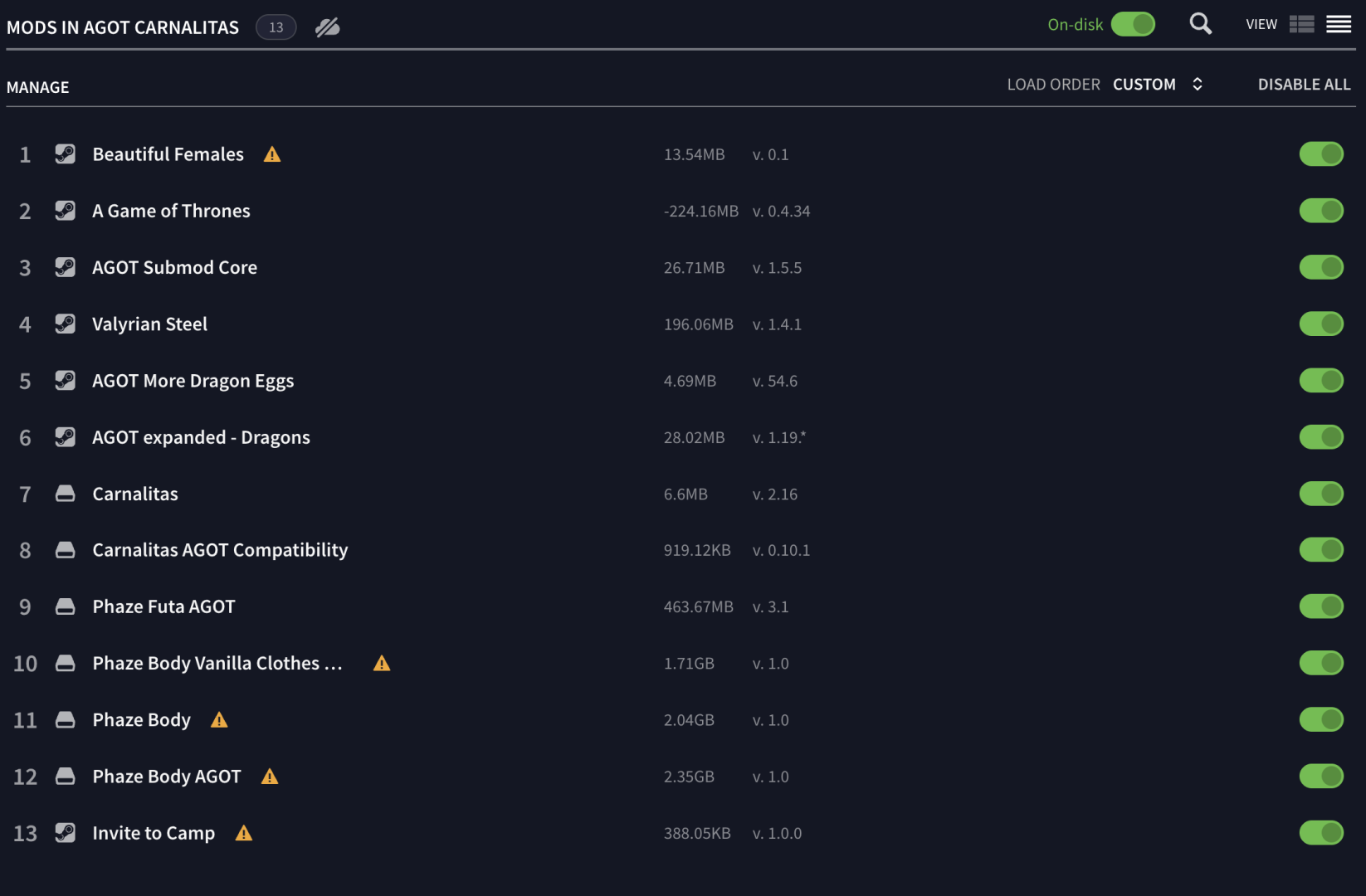The width and height of the screenshot is (1366, 896).
Task: Click the Steam icon beside AGOT expanded - Dragons
Action: (x=65, y=437)
